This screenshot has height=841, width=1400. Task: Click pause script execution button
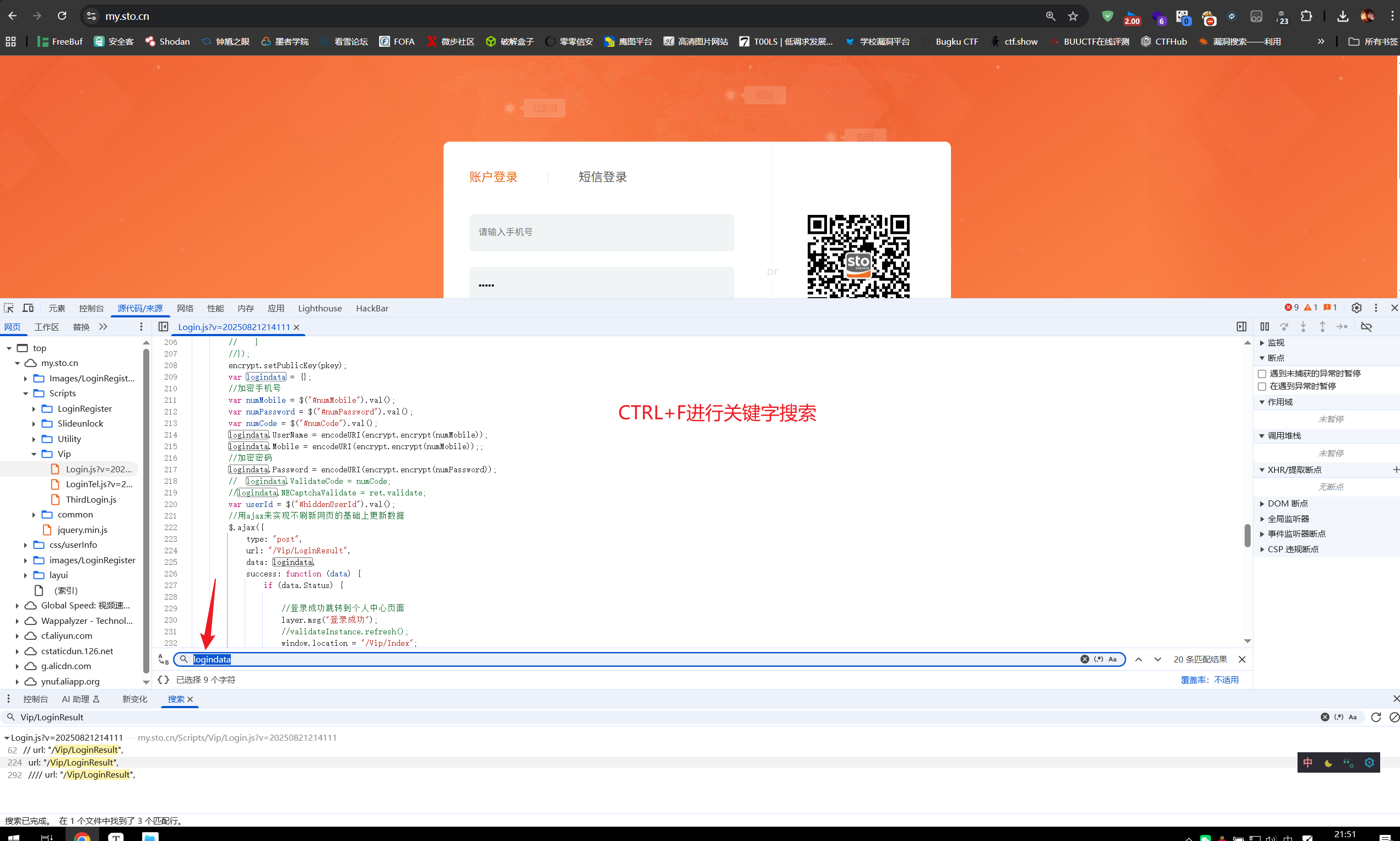click(1264, 326)
